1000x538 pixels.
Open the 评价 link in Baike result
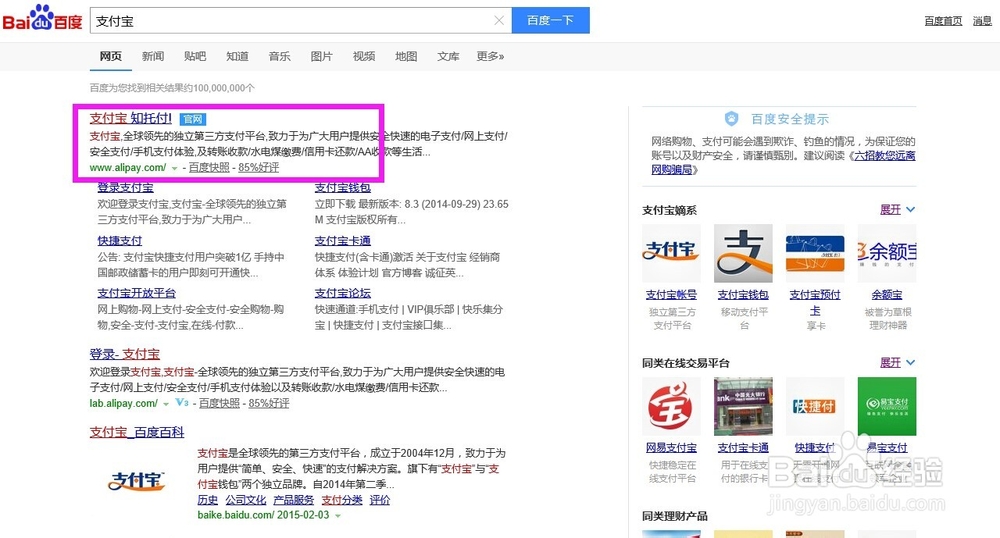click(x=379, y=500)
